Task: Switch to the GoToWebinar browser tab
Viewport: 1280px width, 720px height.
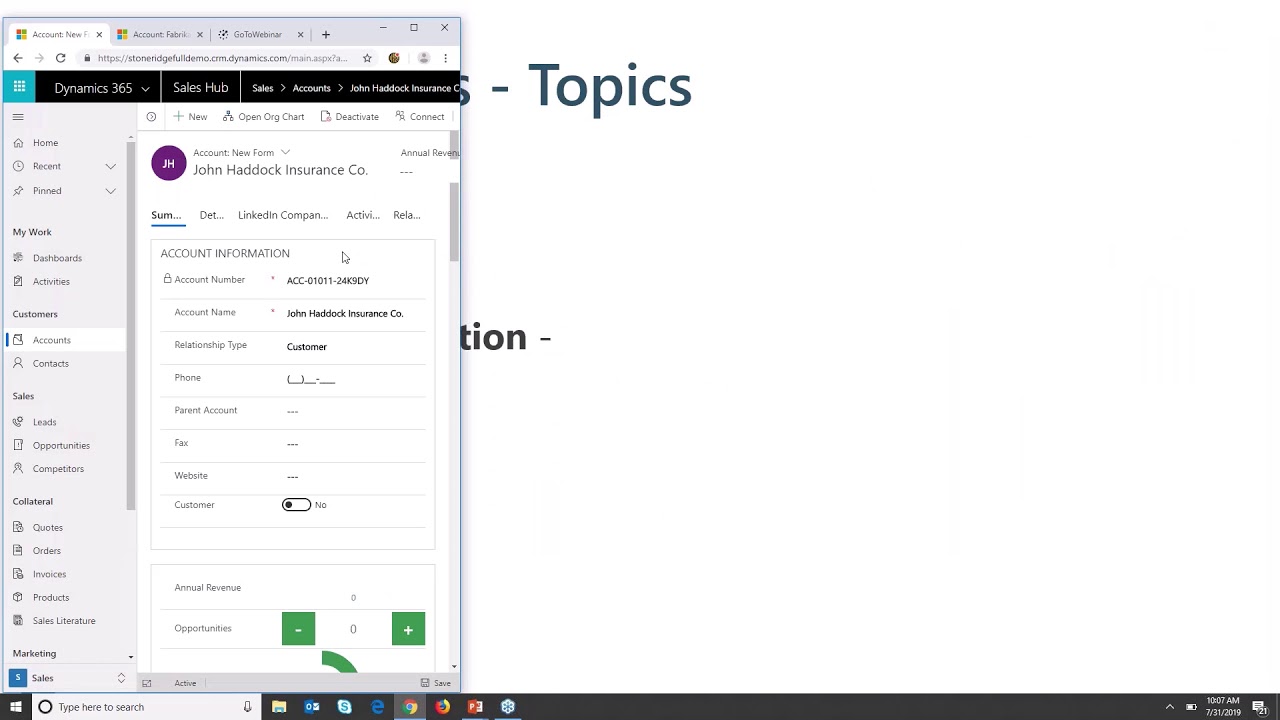Action: click(257, 34)
